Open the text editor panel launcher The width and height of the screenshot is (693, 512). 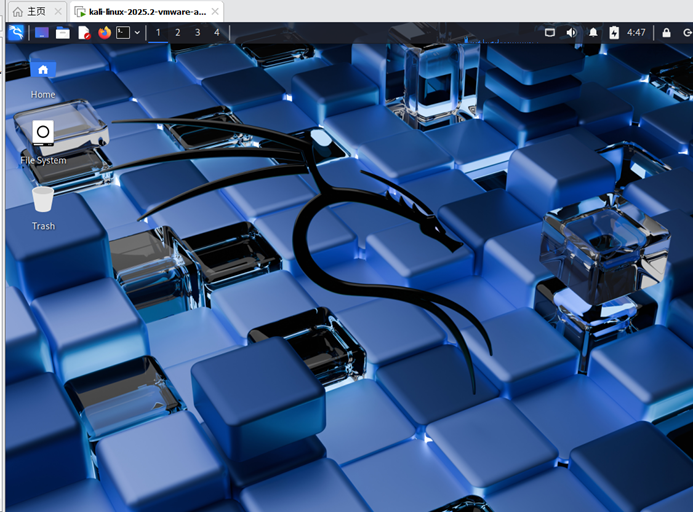pos(84,33)
